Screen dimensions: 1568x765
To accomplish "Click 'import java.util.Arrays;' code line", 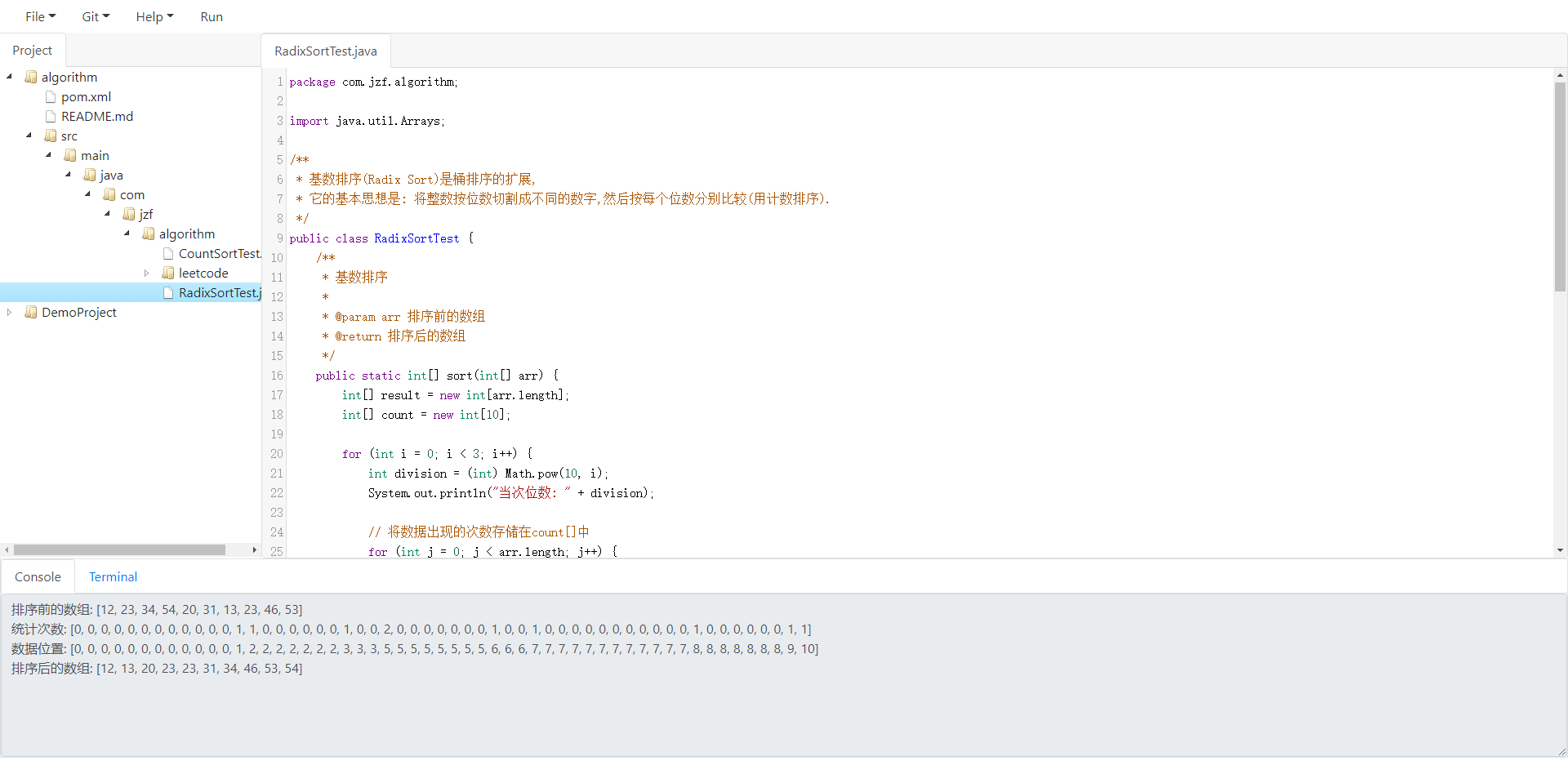I will click(367, 121).
